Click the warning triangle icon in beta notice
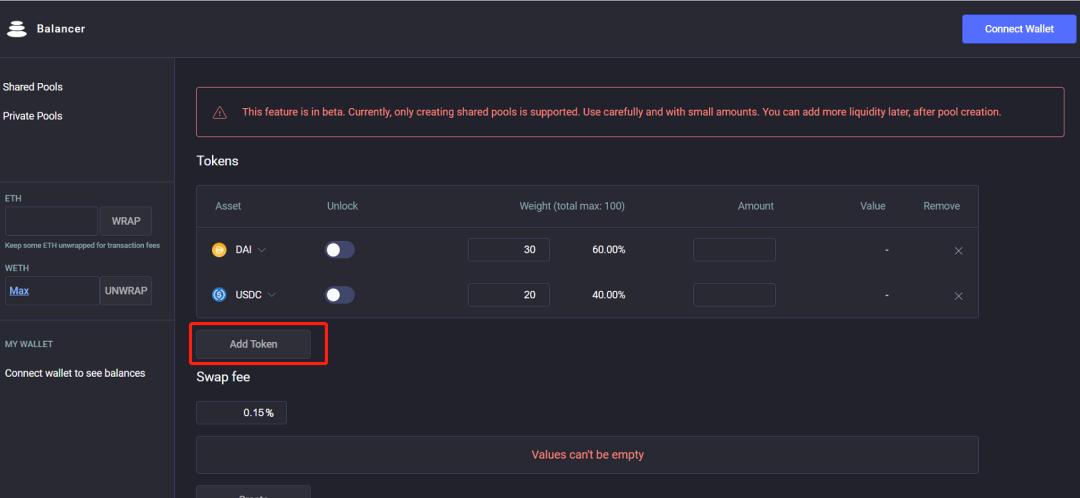The image size is (1080, 498). pos(220,112)
